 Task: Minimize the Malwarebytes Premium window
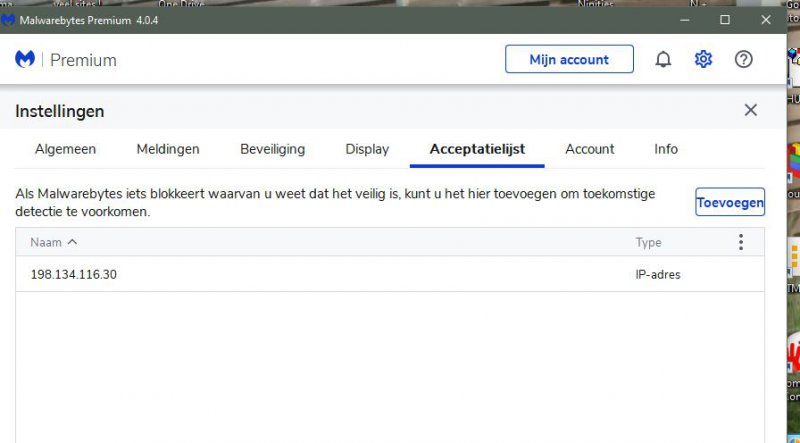pyautogui.click(x=685, y=20)
